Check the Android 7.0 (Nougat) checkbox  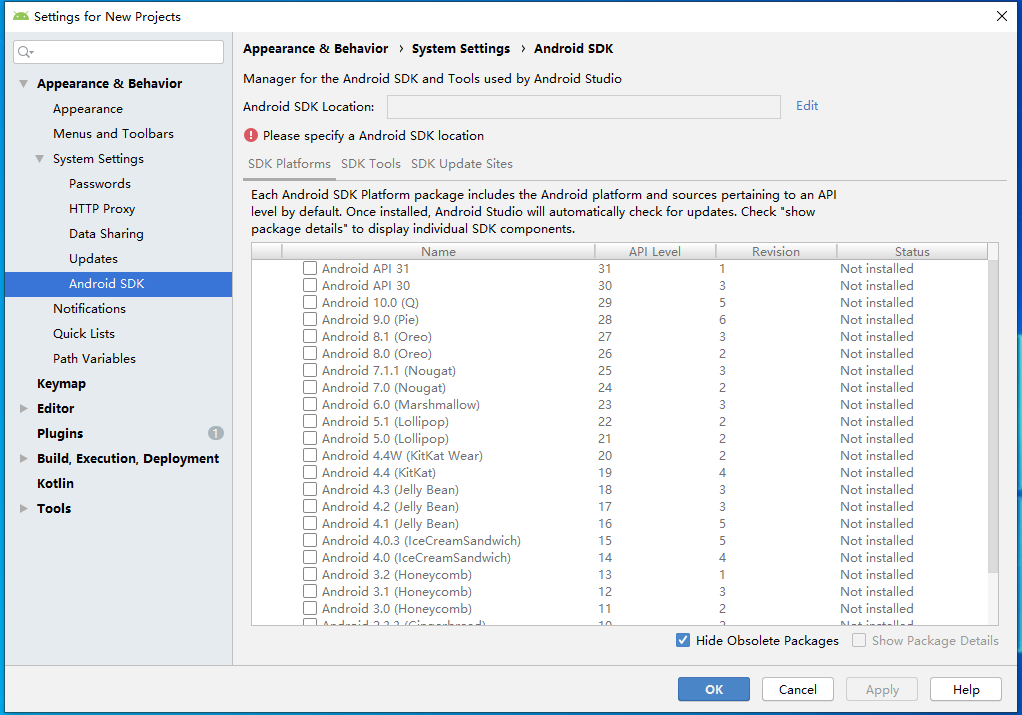[310, 387]
